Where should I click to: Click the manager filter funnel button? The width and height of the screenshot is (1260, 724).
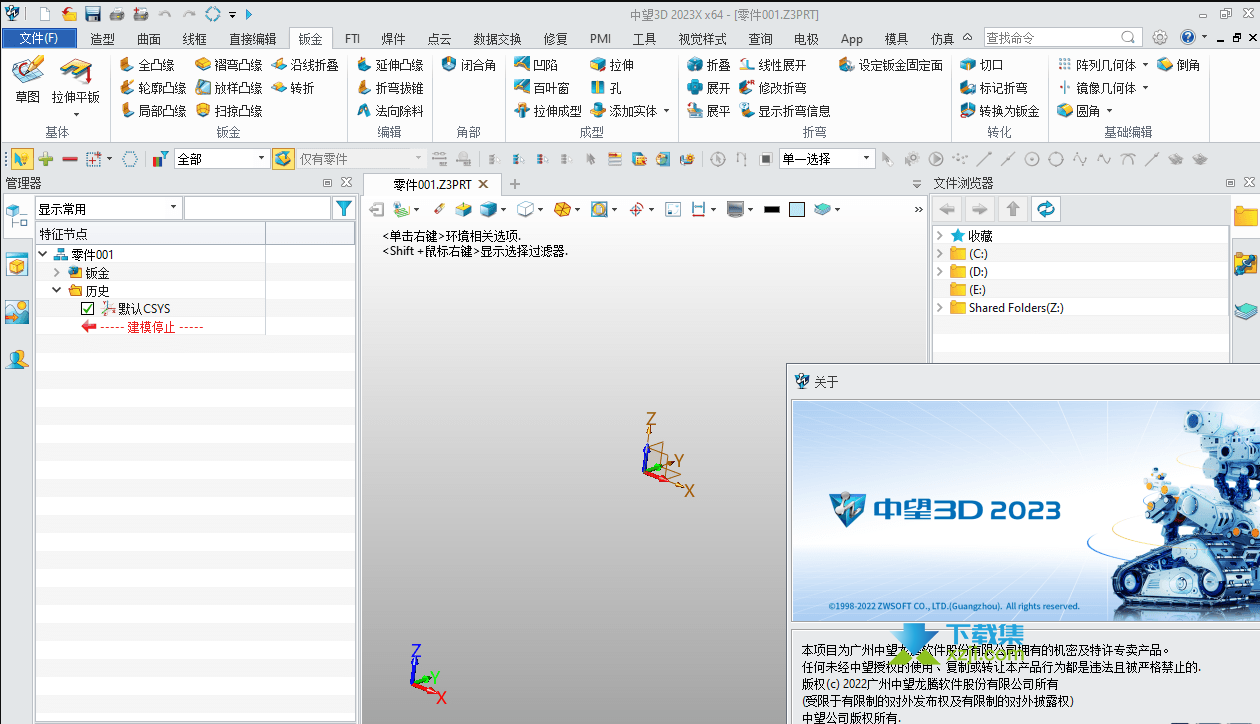tap(344, 209)
